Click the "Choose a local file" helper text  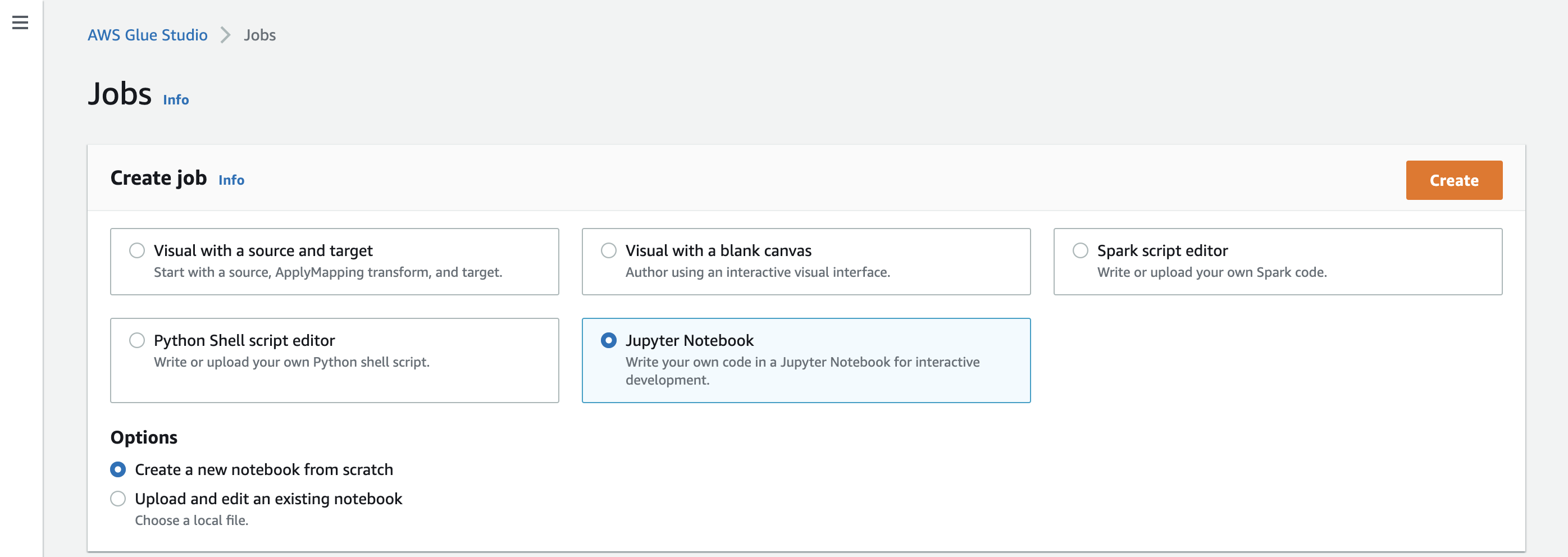pos(191,521)
